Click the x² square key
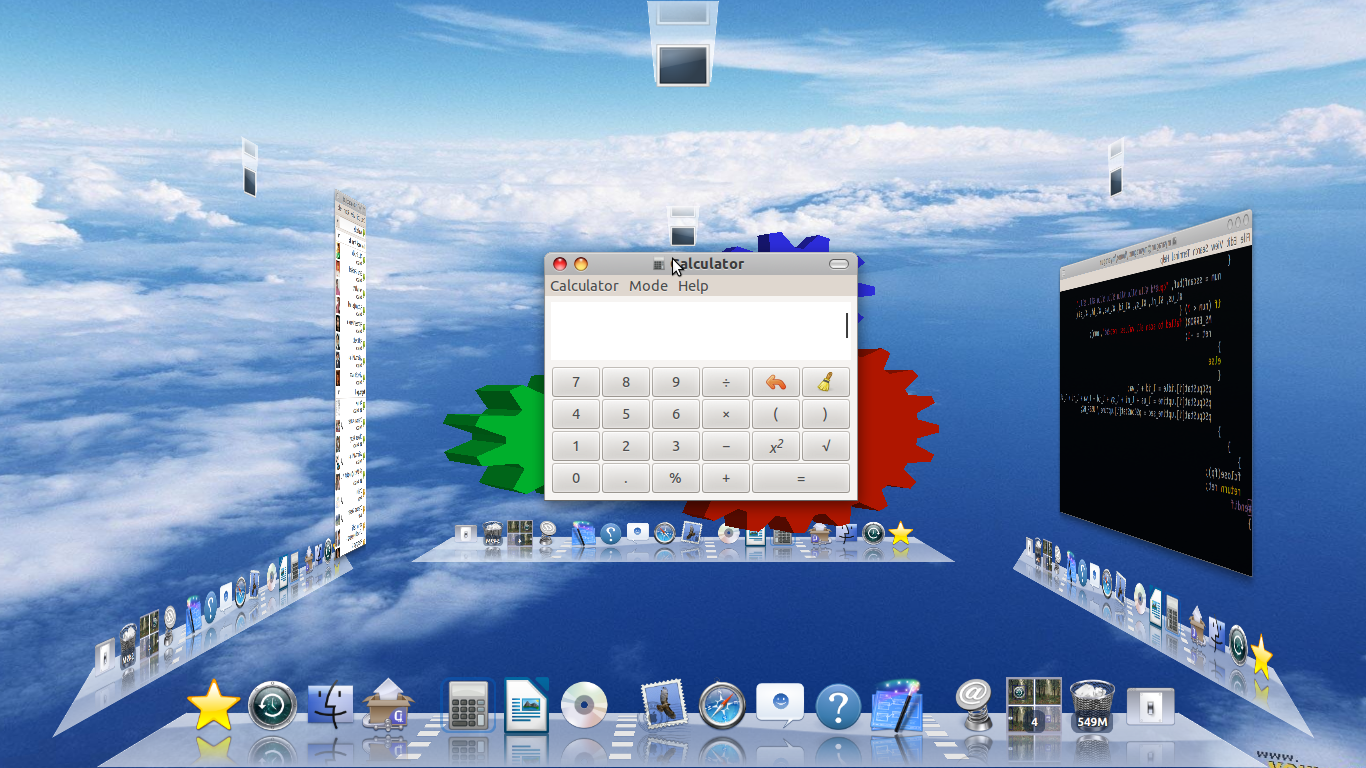Image resolution: width=1366 pixels, height=768 pixels. (776, 446)
